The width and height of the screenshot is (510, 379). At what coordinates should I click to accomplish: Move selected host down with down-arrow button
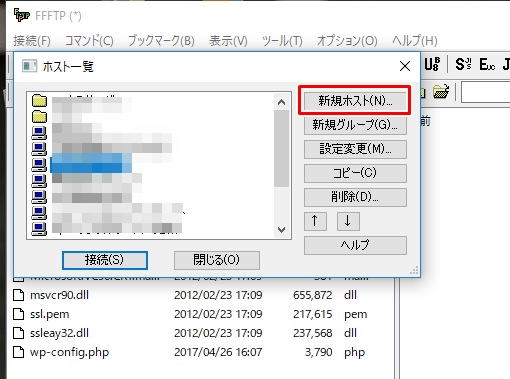click(x=348, y=221)
